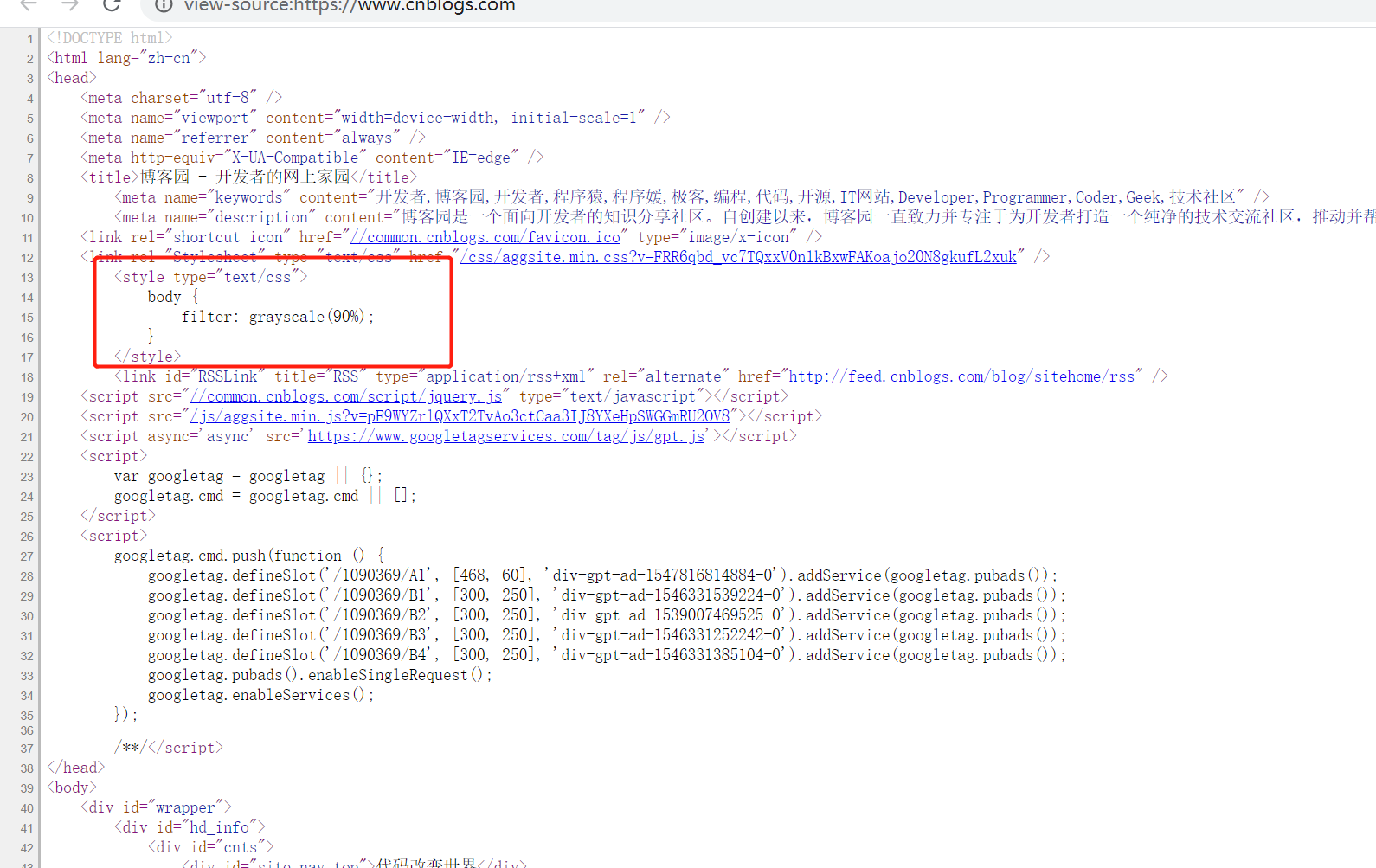Click the 'utf-8' charset value
The image size is (1376, 868).
228,98
